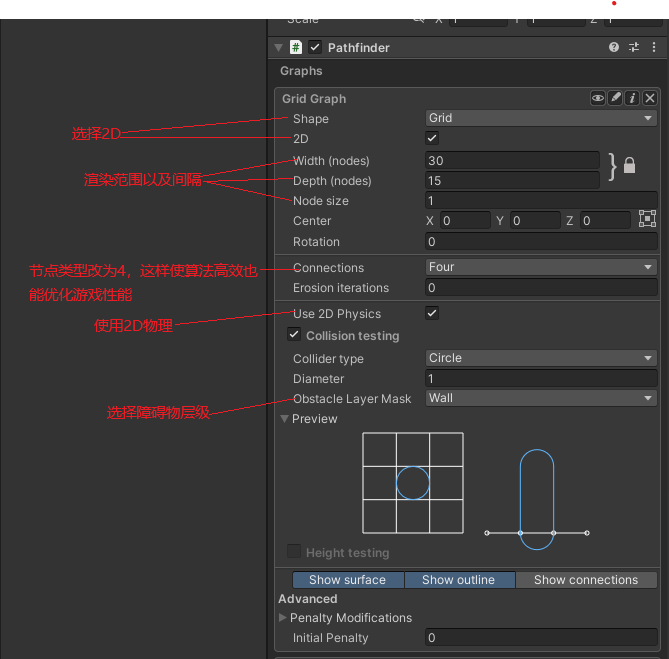Viewport: 669px width, 659px height.
Task: Remove the Grid Graph with X icon
Action: tap(650, 98)
